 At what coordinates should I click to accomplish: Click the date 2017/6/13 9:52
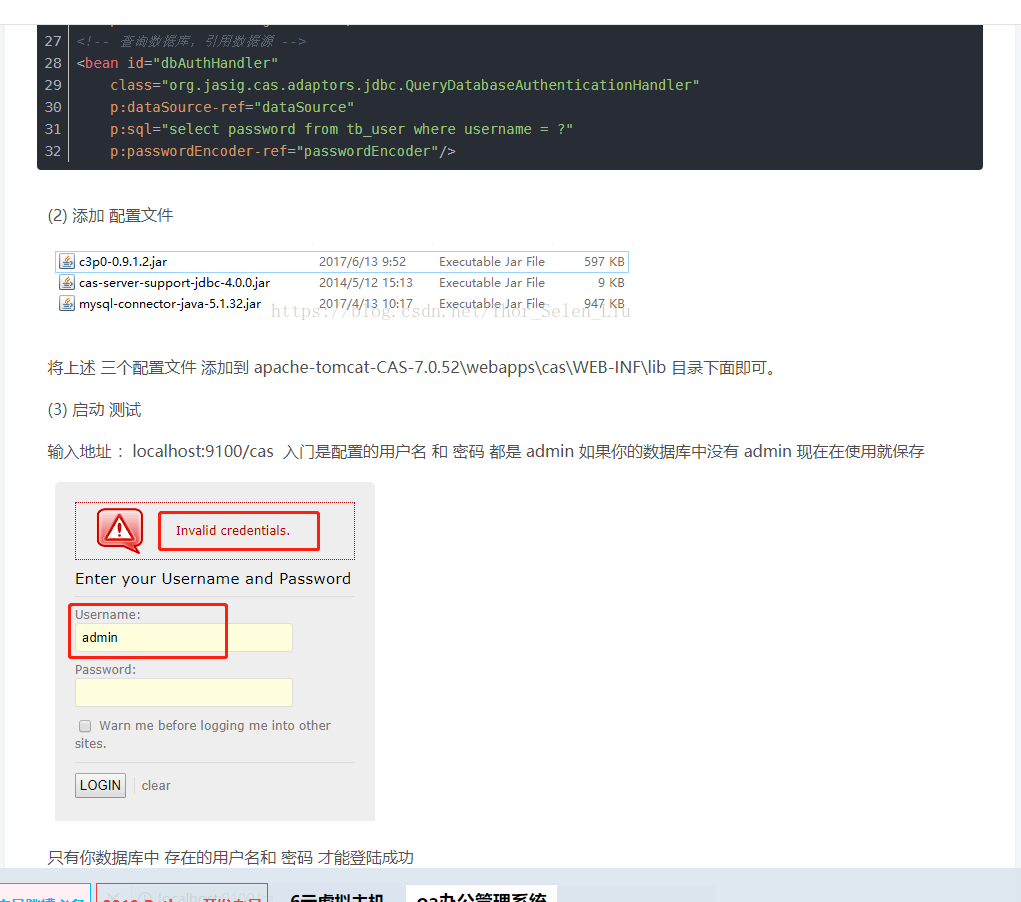coord(362,262)
